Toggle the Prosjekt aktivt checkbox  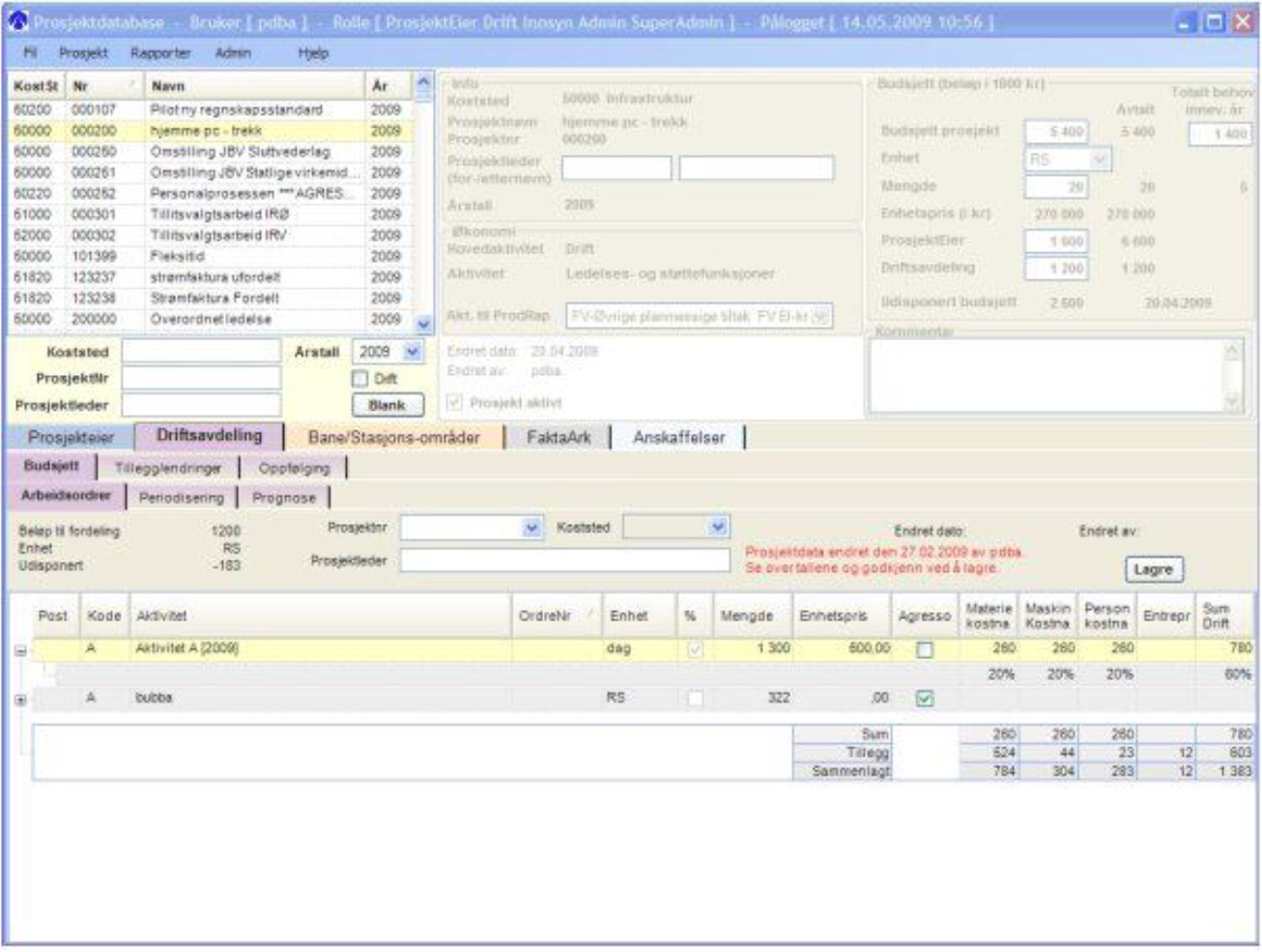point(454,402)
